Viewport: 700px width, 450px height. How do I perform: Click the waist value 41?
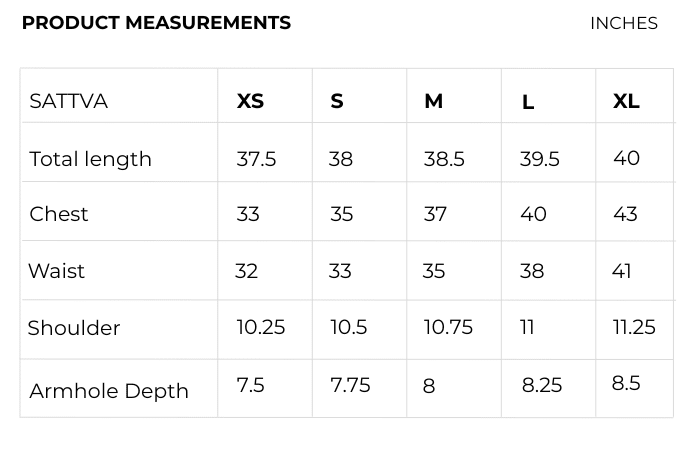621,271
